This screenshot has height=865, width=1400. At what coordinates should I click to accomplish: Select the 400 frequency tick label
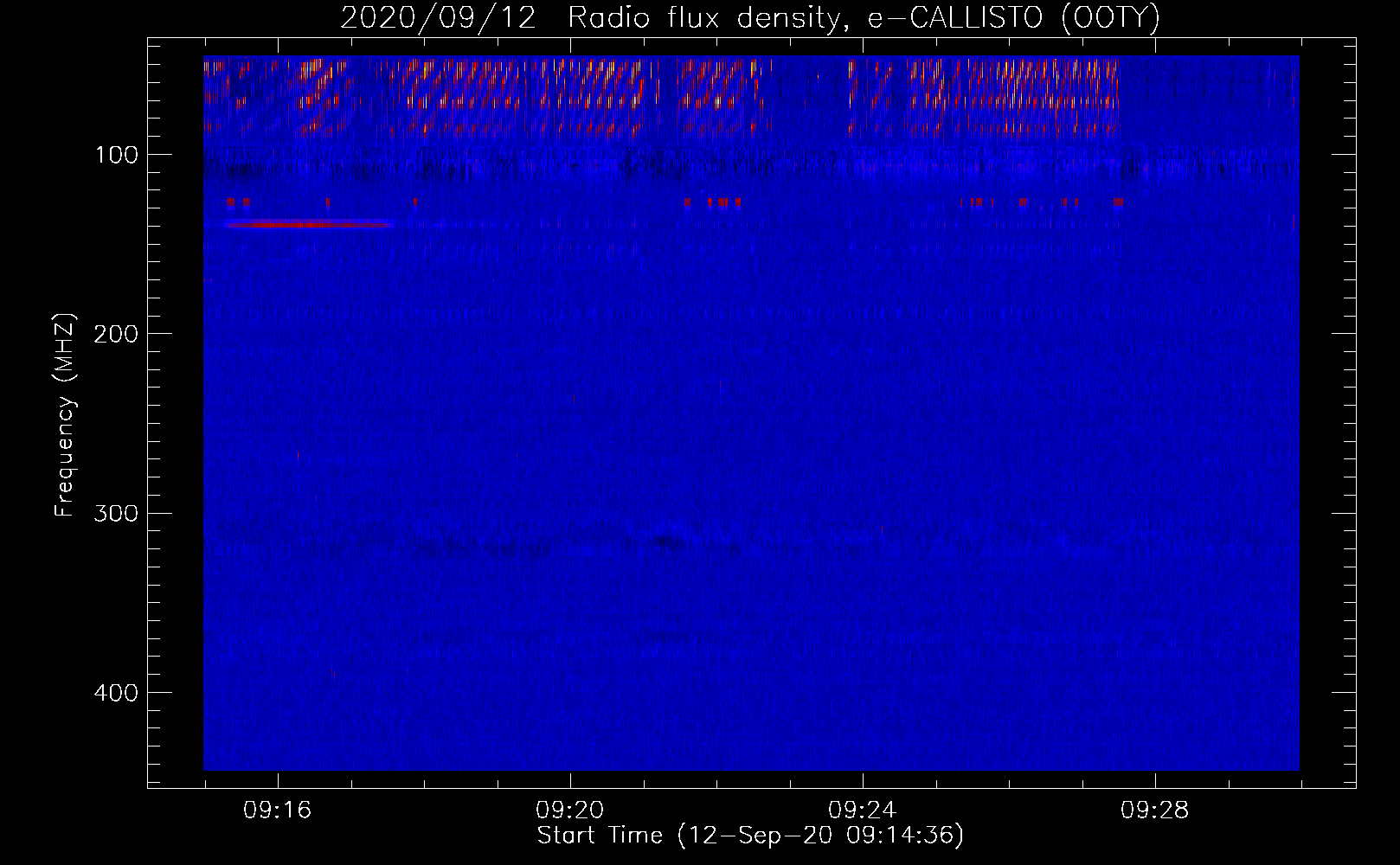(x=116, y=693)
